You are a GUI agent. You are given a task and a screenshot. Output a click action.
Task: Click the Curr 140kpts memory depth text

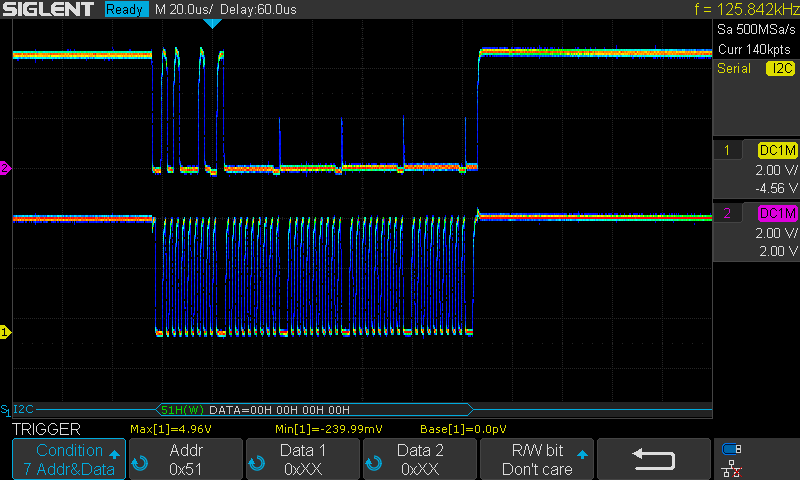click(754, 49)
